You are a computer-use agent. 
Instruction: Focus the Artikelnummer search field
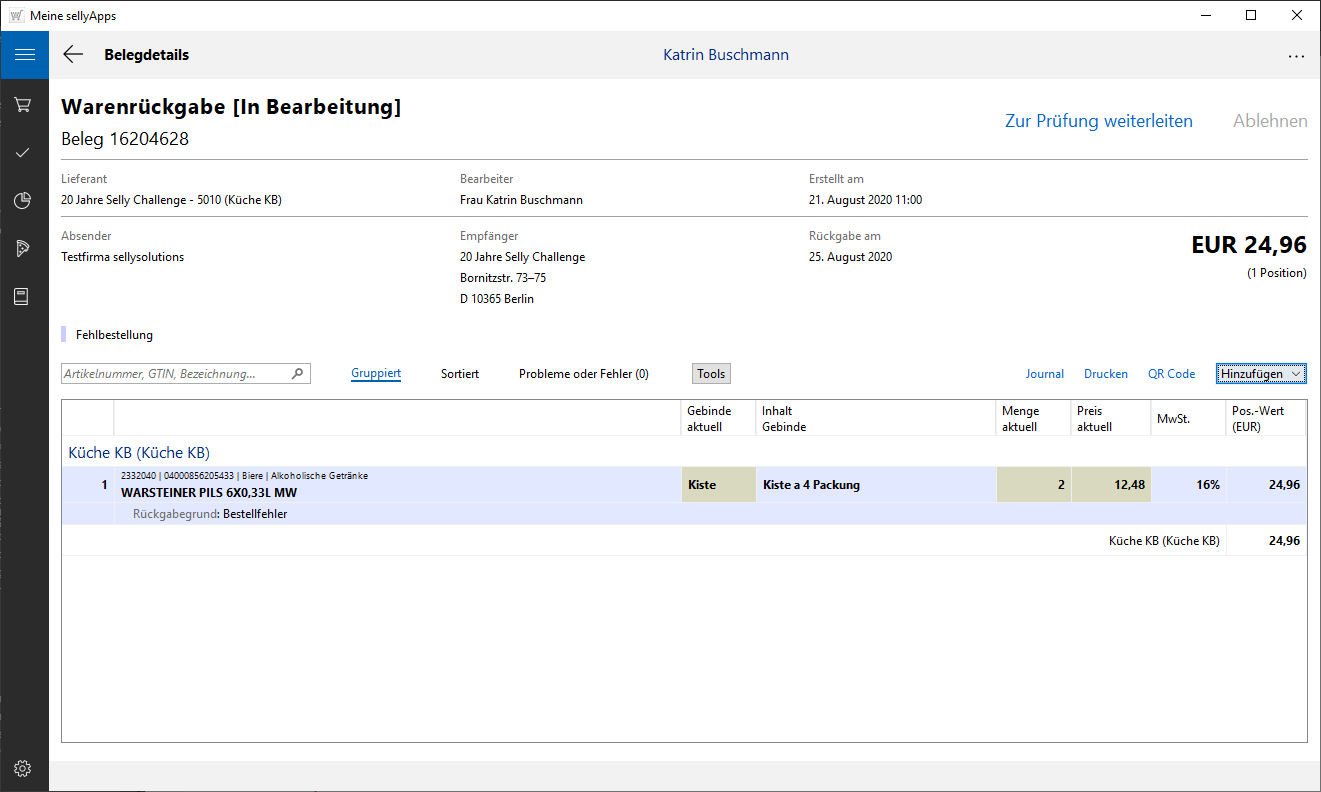coord(175,374)
